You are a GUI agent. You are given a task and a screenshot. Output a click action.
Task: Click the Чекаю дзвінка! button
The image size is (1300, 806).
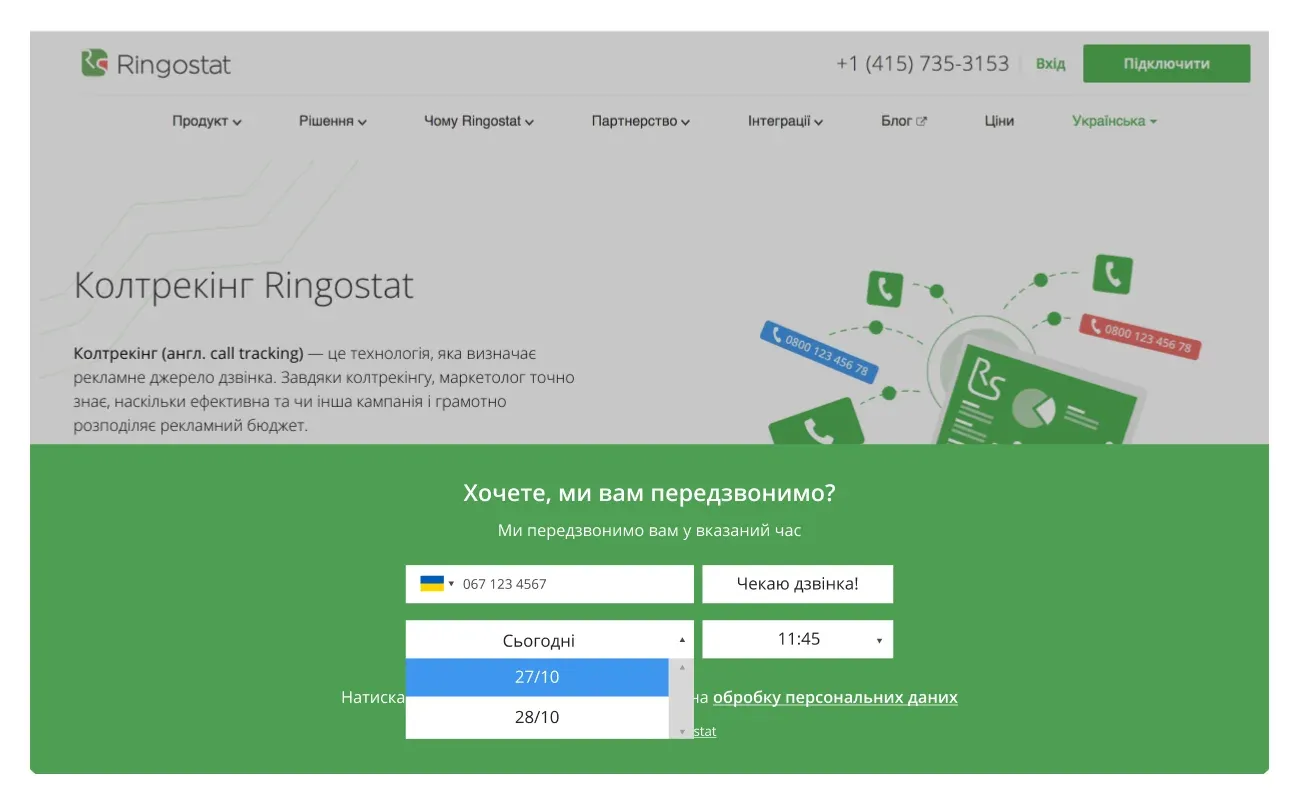[x=797, y=584]
